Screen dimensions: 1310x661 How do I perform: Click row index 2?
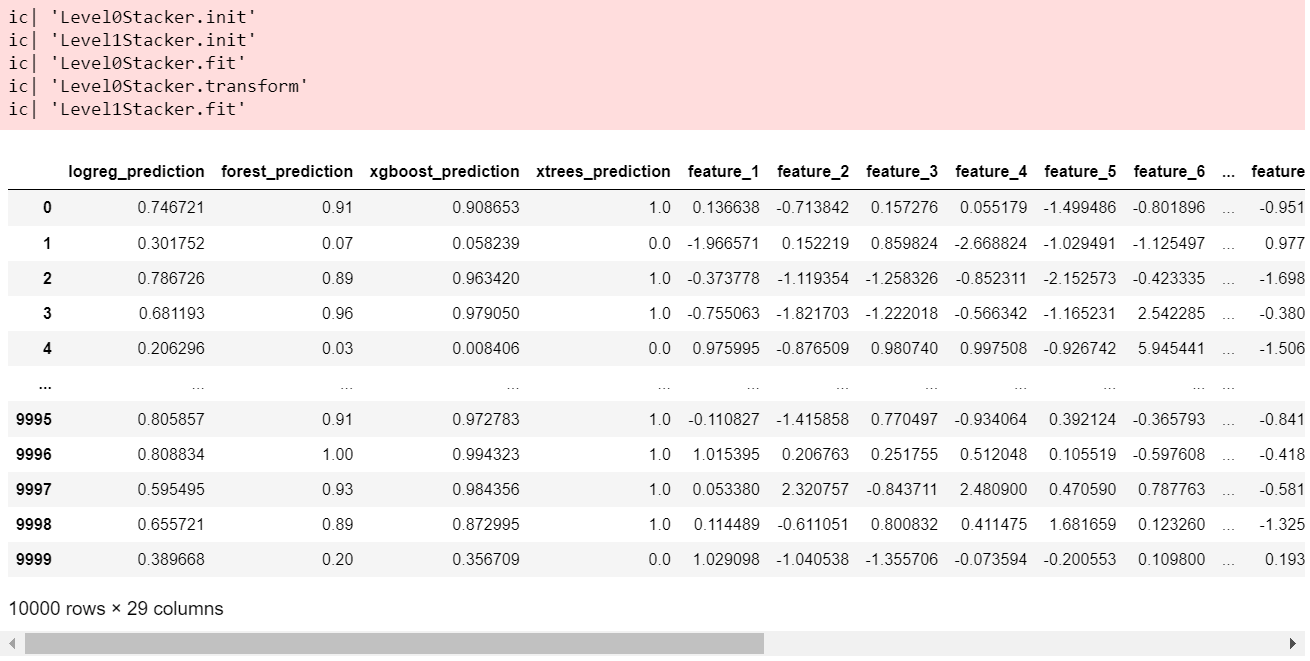pos(47,278)
